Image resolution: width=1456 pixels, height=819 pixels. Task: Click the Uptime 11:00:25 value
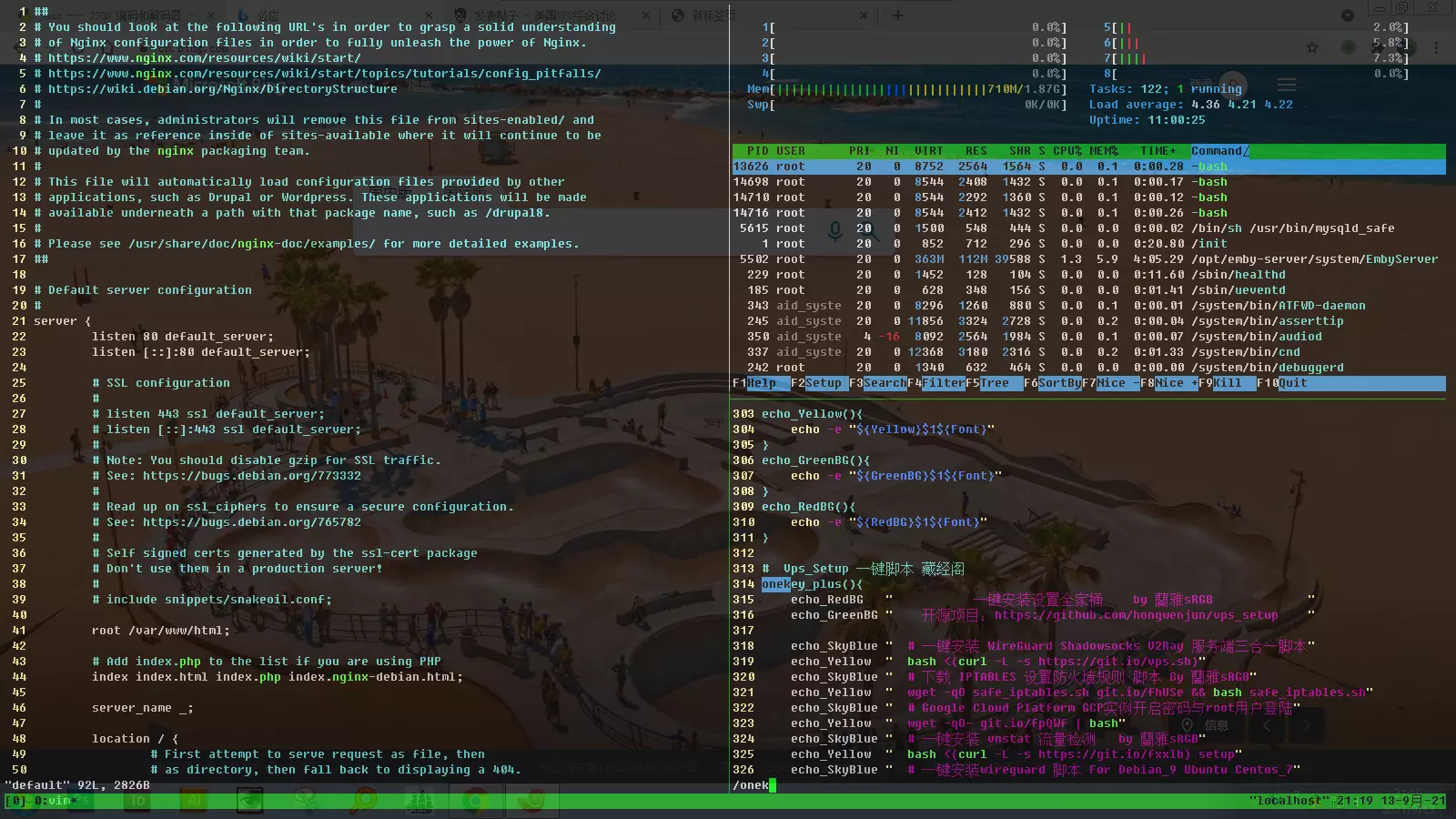point(1177,120)
